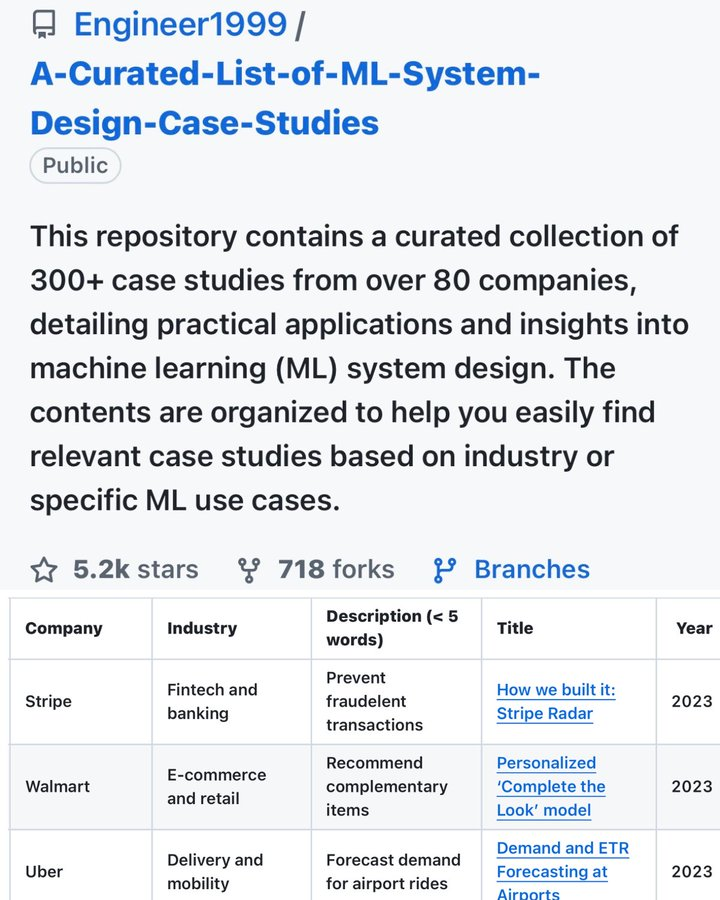Click the fork icon beside 718 forks
The height and width of the screenshot is (900, 720).
click(249, 571)
